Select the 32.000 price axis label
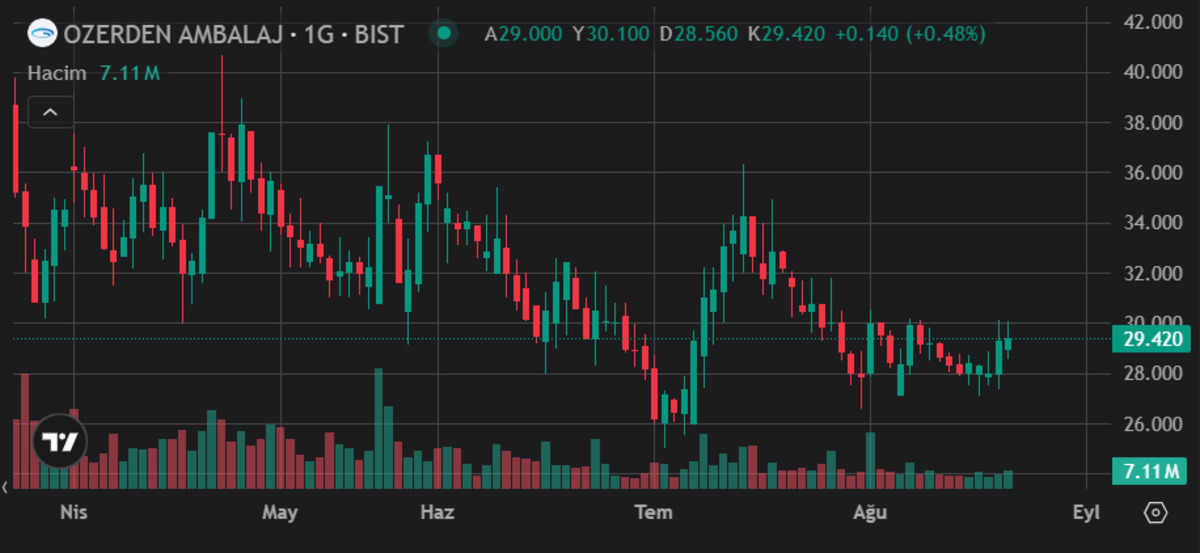The width and height of the screenshot is (1200, 553). pos(1153,273)
